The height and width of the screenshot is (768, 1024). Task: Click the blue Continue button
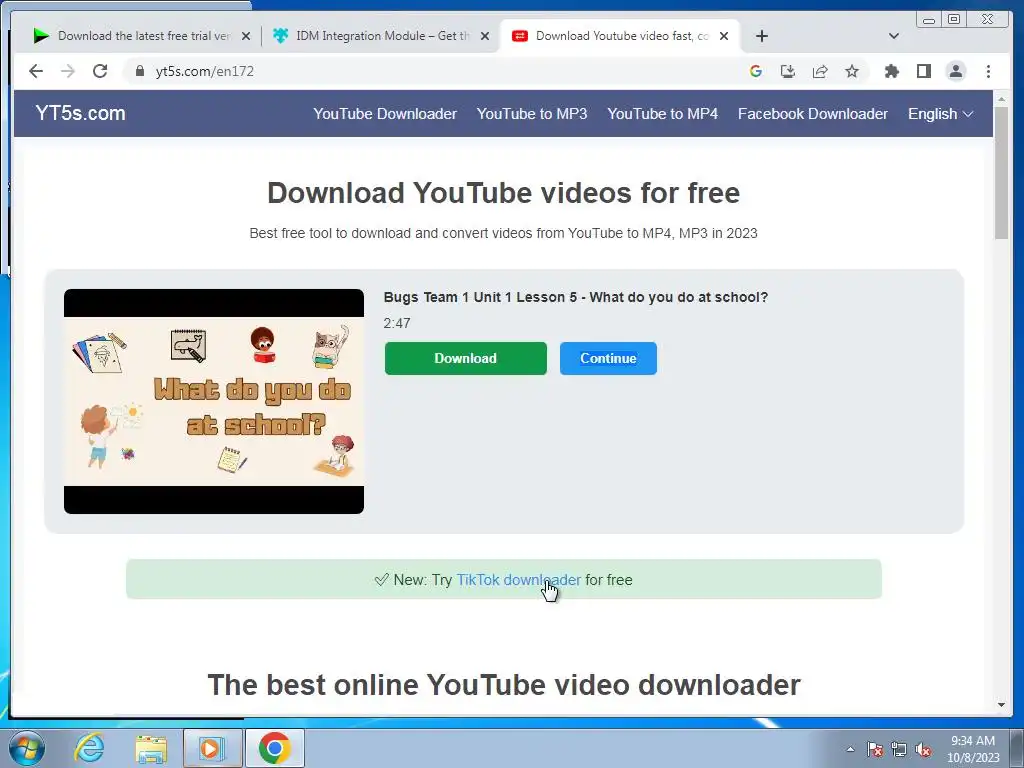click(x=608, y=358)
